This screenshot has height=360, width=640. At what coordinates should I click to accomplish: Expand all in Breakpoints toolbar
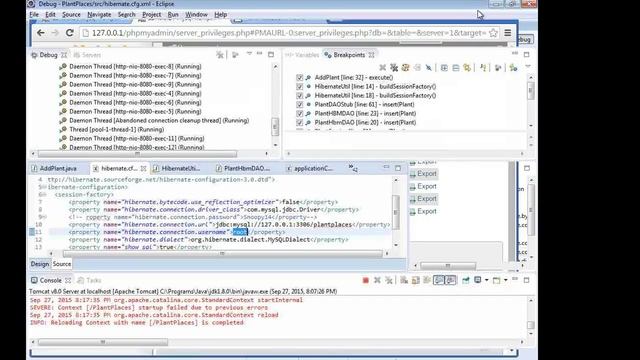[444, 68]
